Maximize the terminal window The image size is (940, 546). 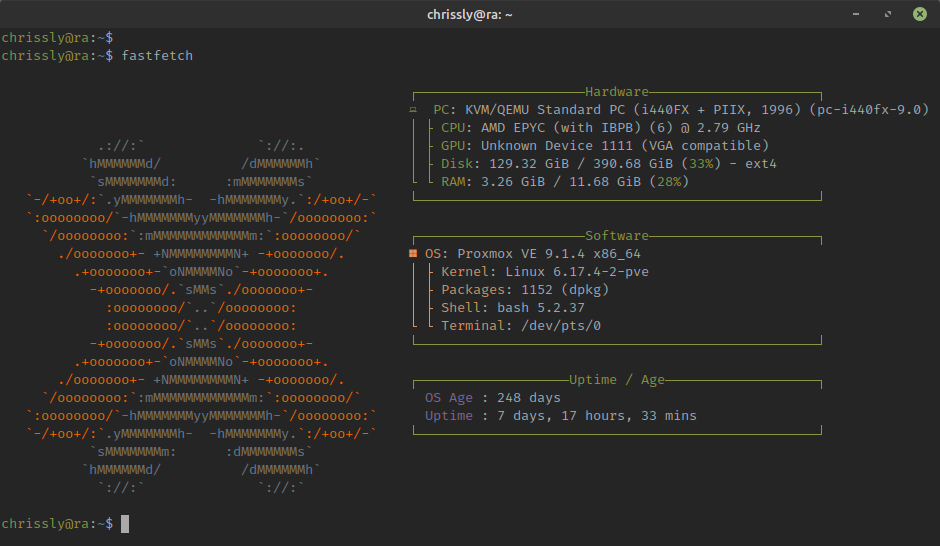888,14
